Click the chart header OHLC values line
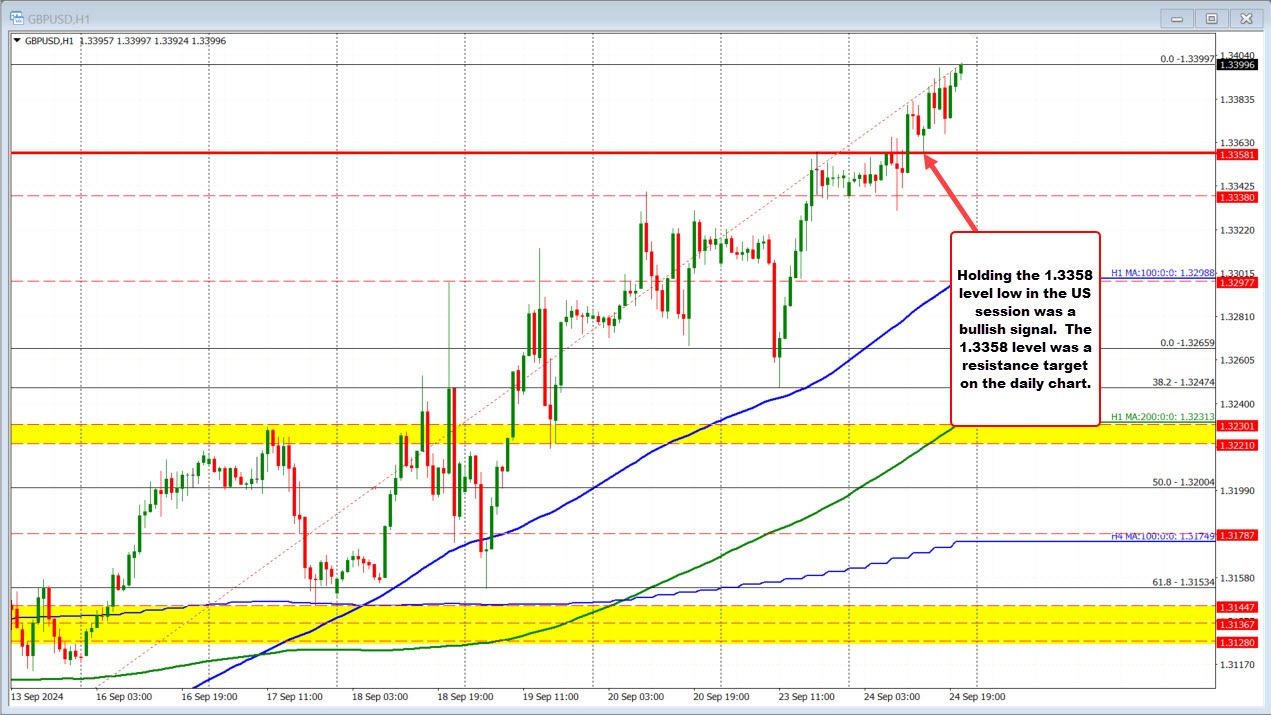 click(x=125, y=41)
